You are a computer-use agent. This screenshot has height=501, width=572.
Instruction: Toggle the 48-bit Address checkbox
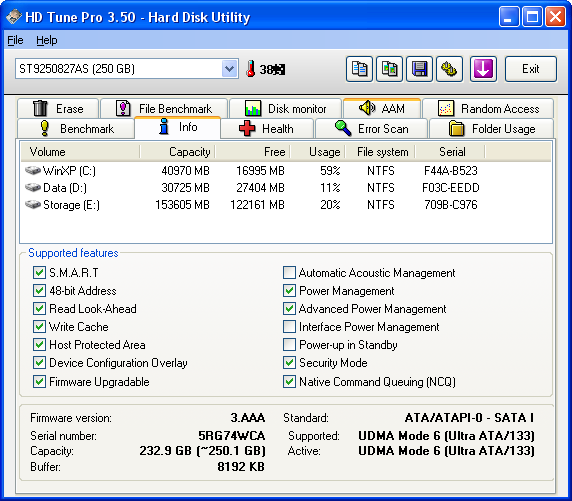pos(39,290)
